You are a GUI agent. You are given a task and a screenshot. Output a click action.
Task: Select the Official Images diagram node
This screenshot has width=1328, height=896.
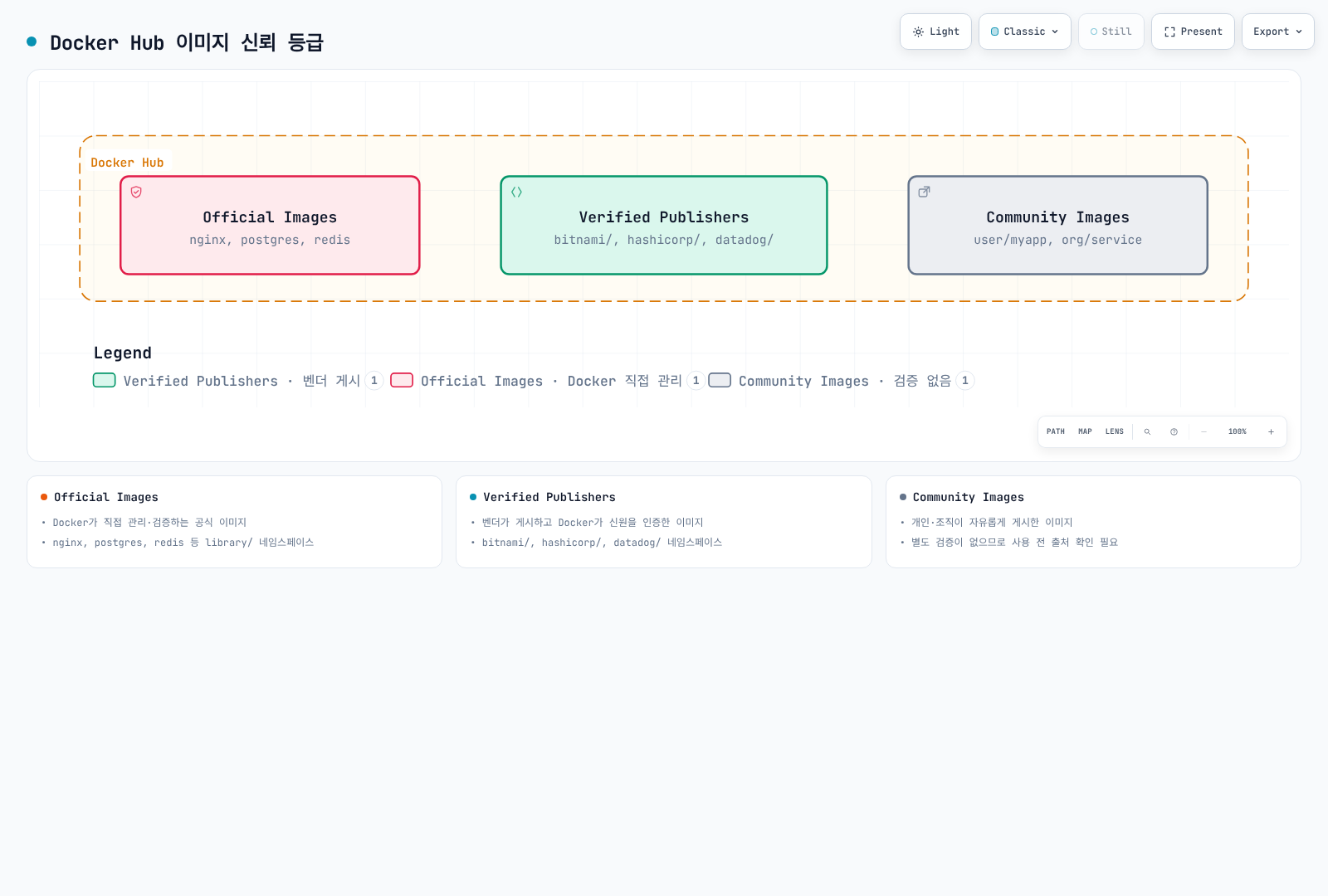(x=270, y=225)
